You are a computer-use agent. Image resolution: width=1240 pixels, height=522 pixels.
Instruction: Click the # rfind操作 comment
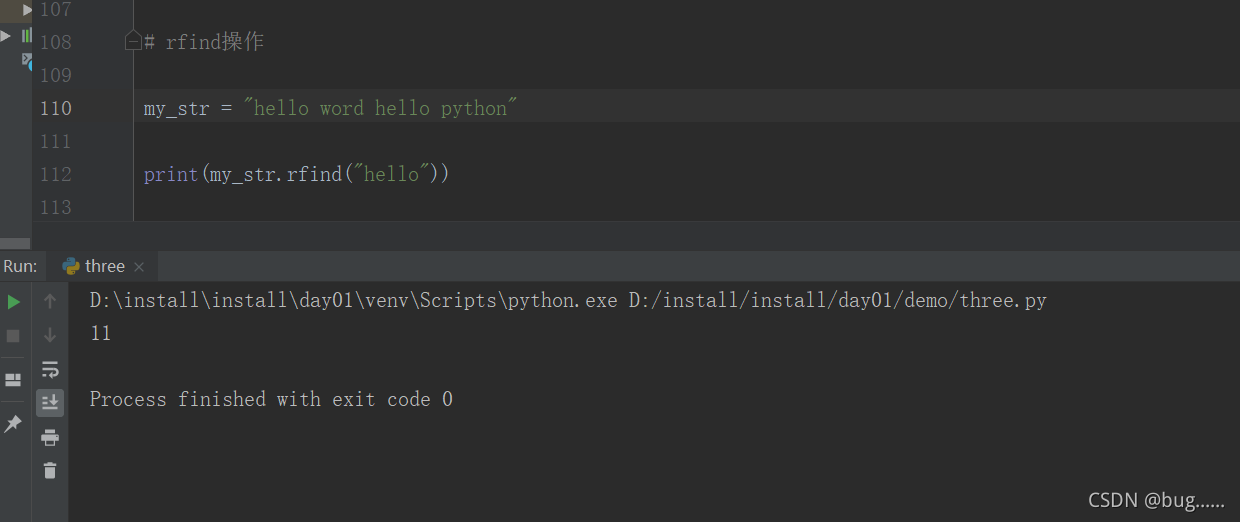pos(204,42)
